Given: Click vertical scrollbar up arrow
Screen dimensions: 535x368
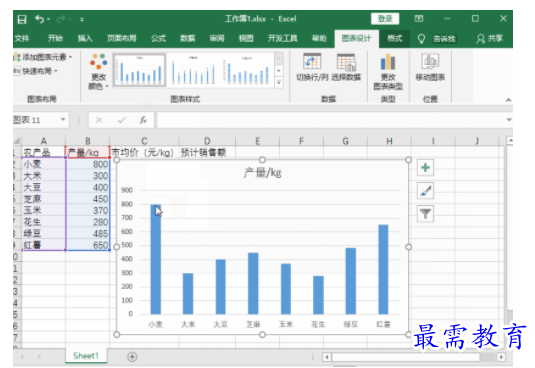Looking at the screenshot, I should [x=509, y=141].
